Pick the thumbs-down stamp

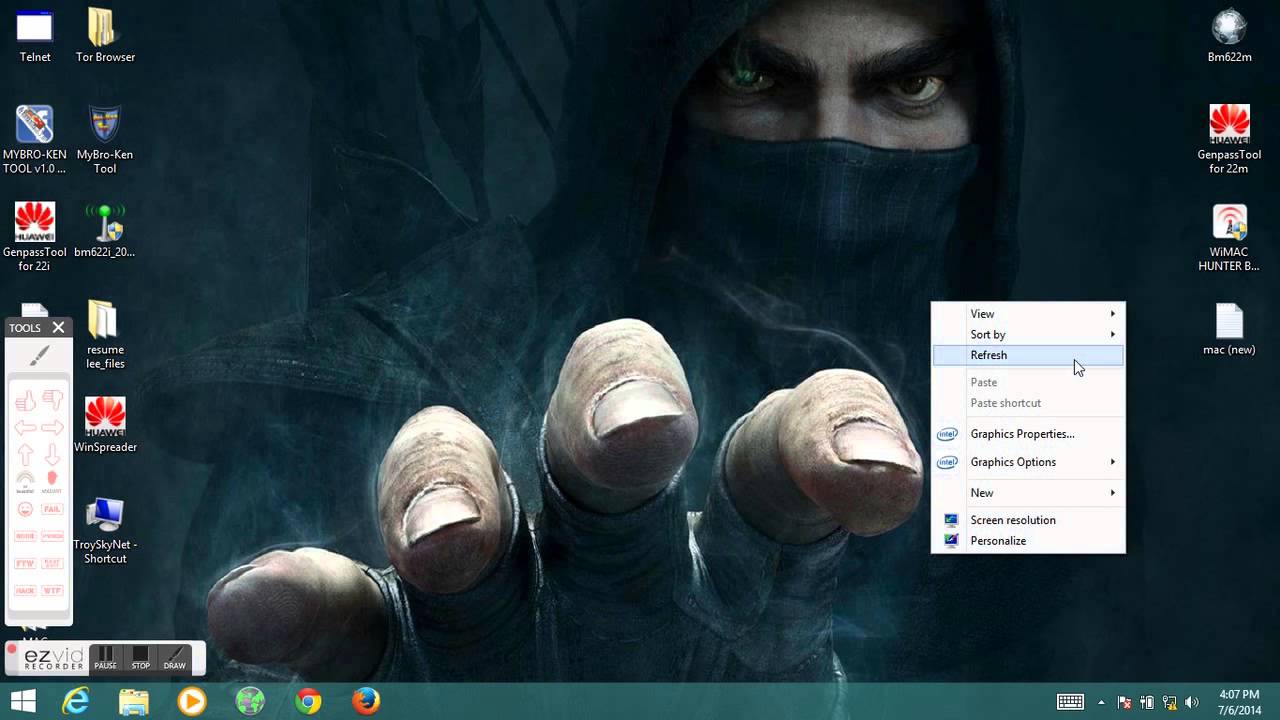point(52,400)
